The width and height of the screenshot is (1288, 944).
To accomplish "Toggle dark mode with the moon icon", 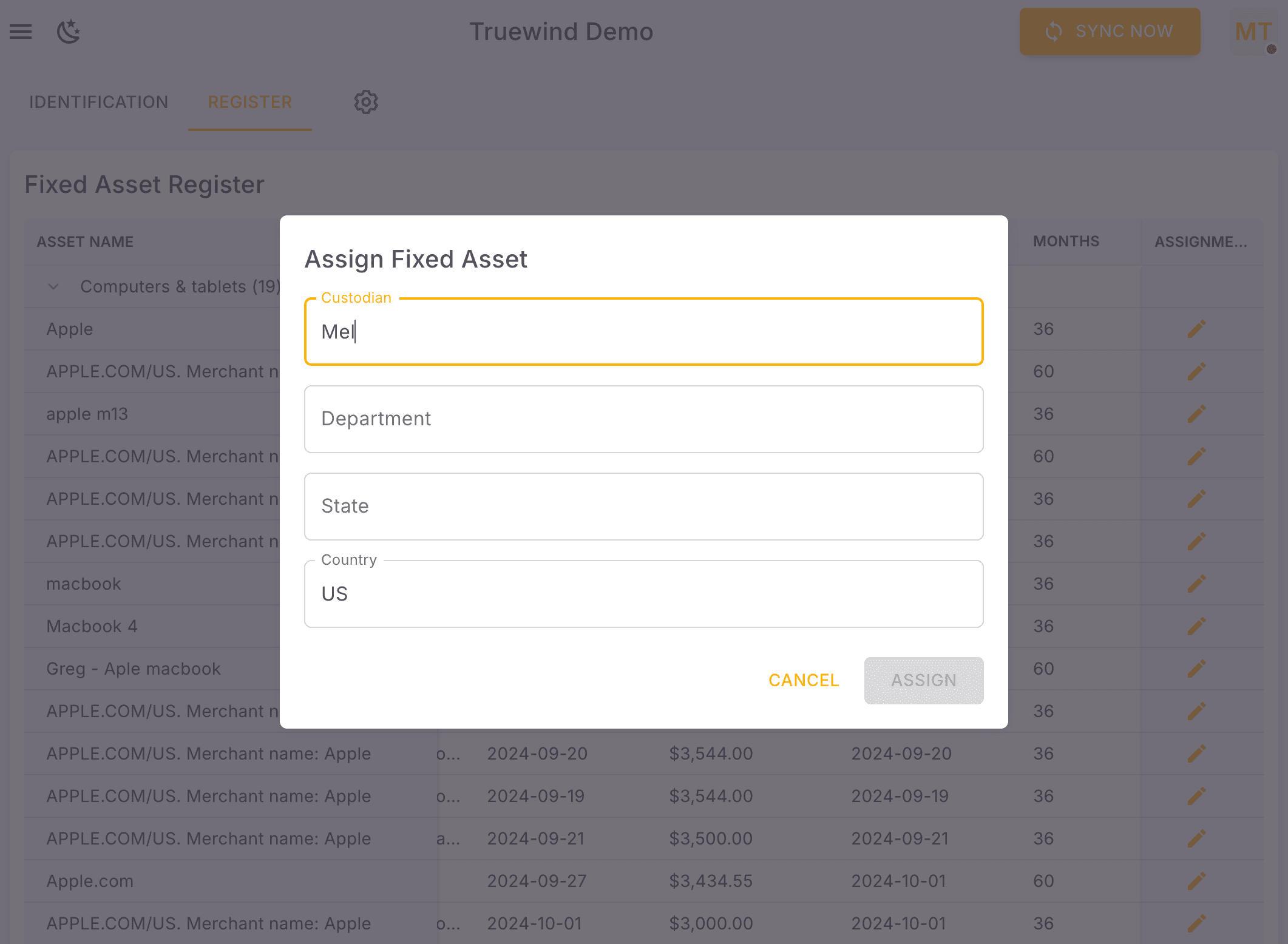I will [x=68, y=32].
